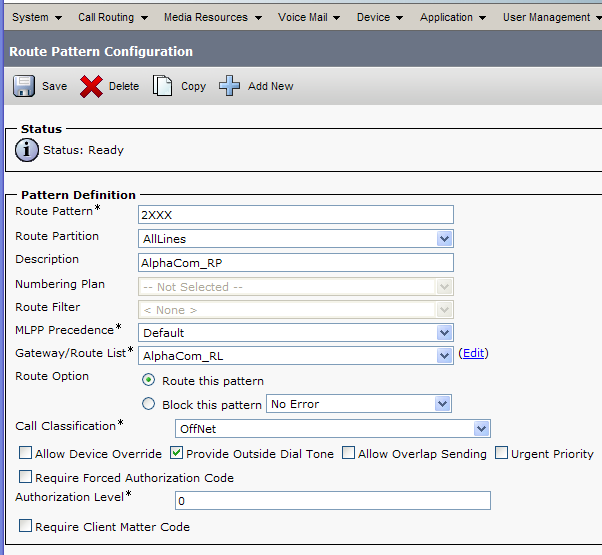Toggle the Urgent Priority checkbox

point(502,454)
